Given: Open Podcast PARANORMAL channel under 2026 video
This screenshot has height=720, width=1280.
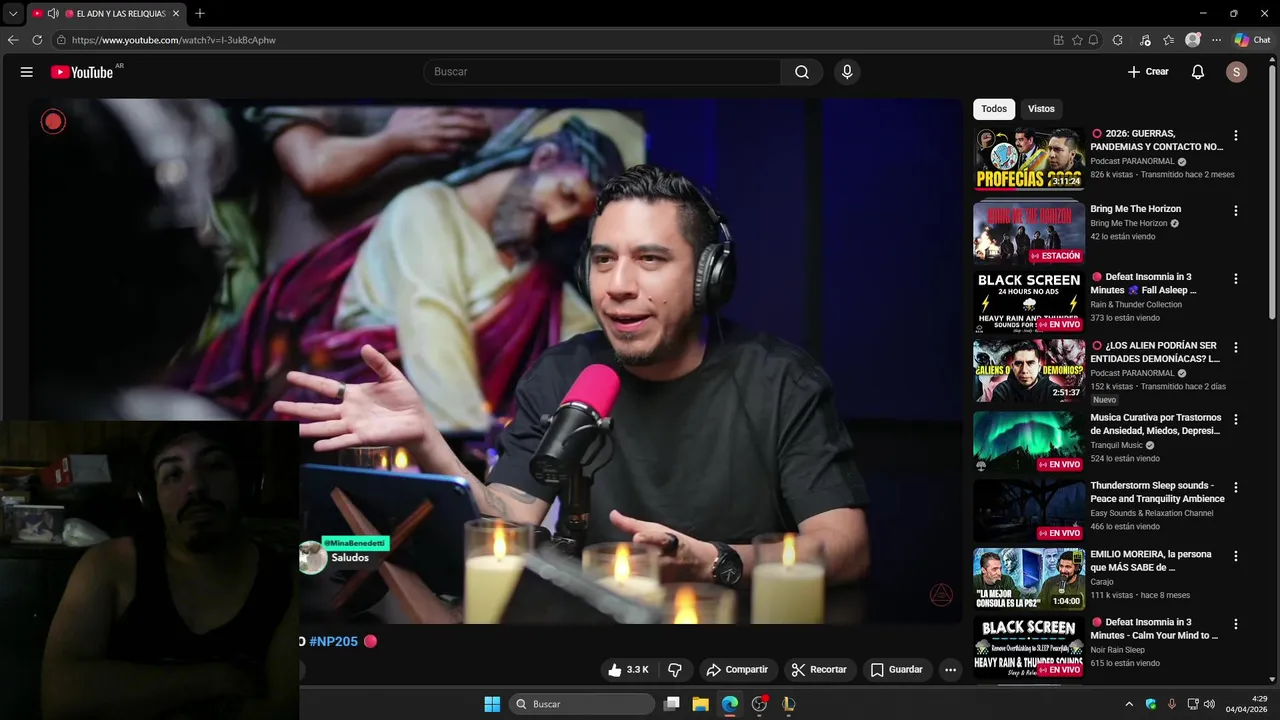Looking at the screenshot, I should tap(1132, 161).
